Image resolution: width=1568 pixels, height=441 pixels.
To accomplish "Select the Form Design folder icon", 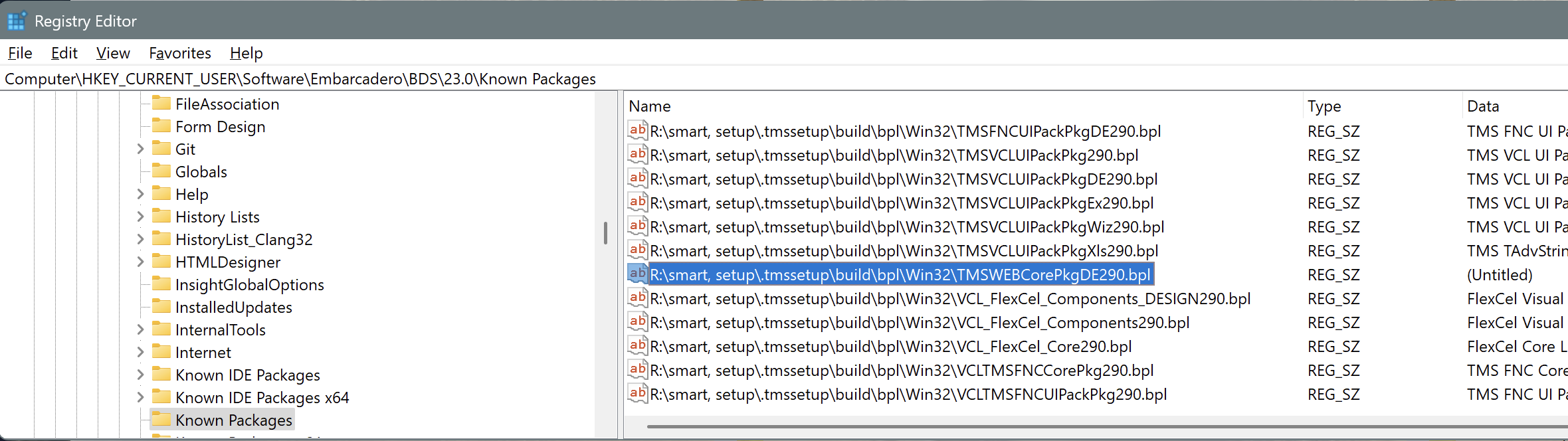I will pyautogui.click(x=161, y=126).
